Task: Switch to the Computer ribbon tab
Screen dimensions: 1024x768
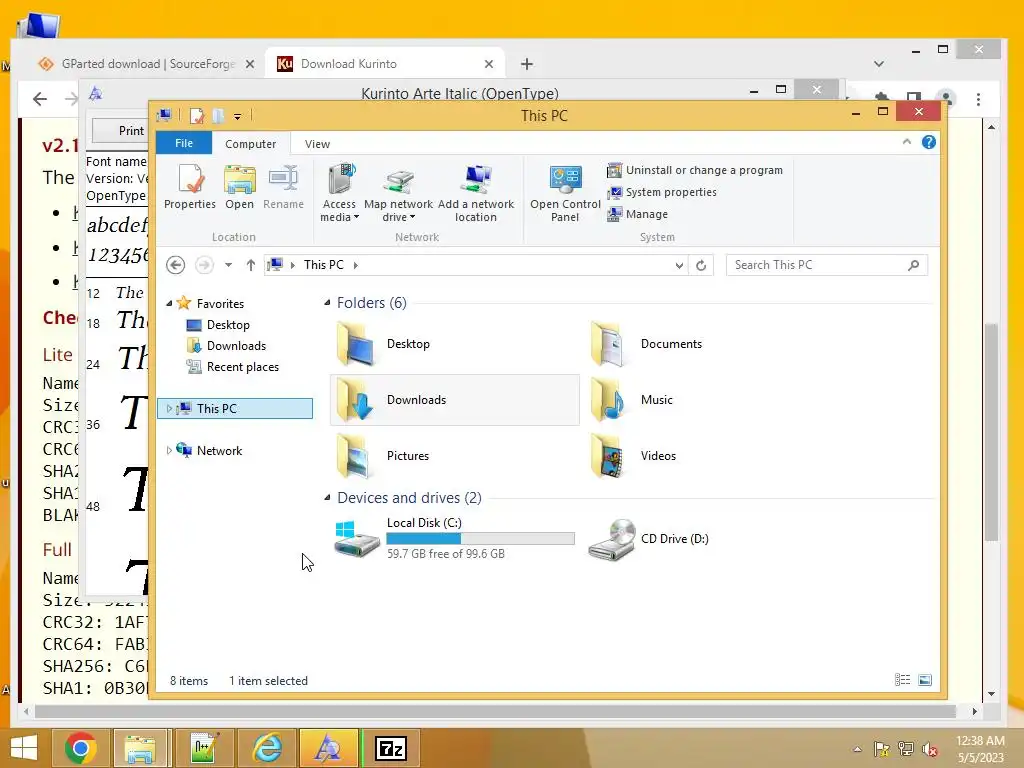Action: click(x=251, y=144)
